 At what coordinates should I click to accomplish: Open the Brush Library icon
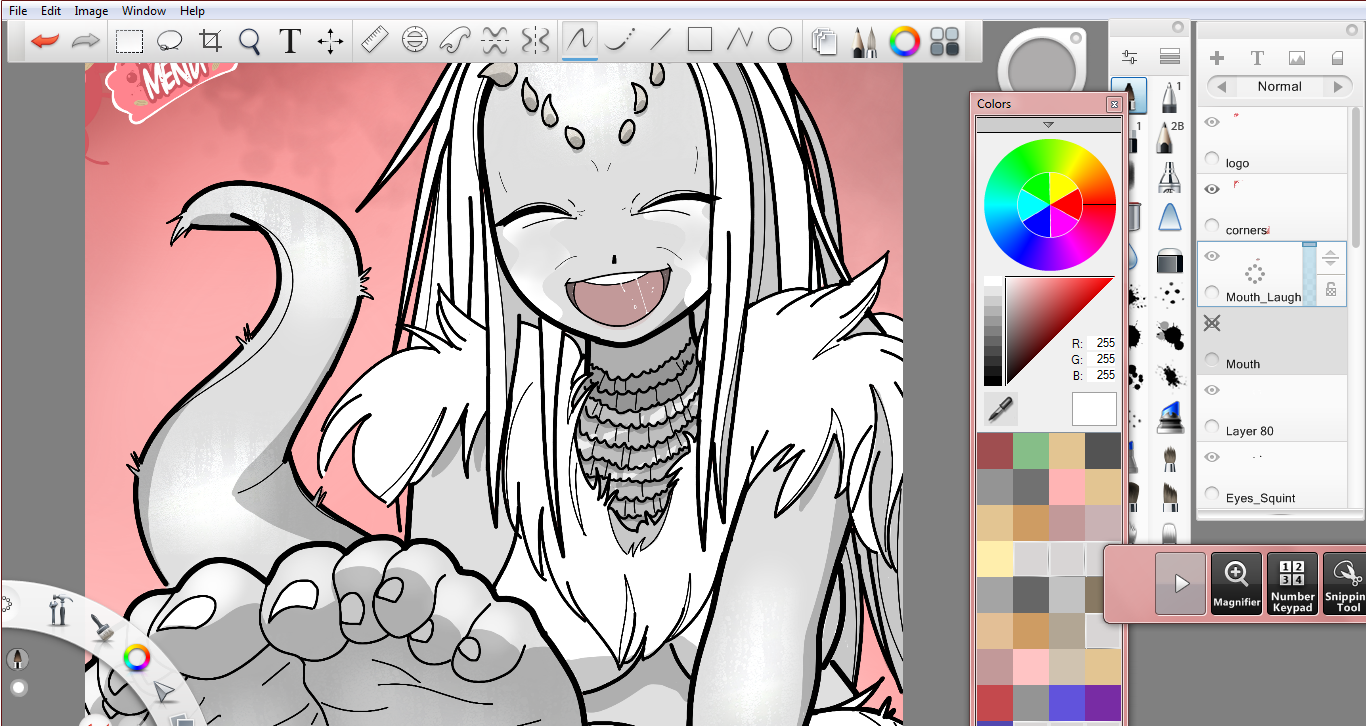point(1169,57)
